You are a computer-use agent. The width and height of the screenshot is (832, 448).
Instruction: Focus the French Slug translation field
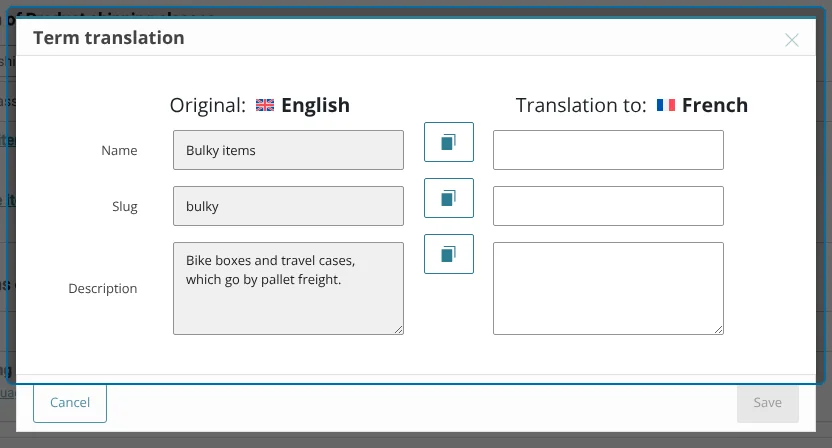608,206
